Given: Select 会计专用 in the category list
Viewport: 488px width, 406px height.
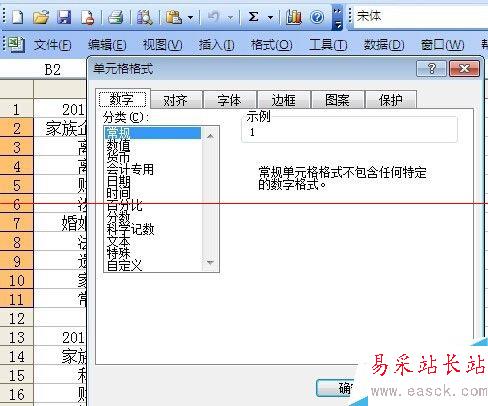Looking at the screenshot, I should [x=153, y=169].
